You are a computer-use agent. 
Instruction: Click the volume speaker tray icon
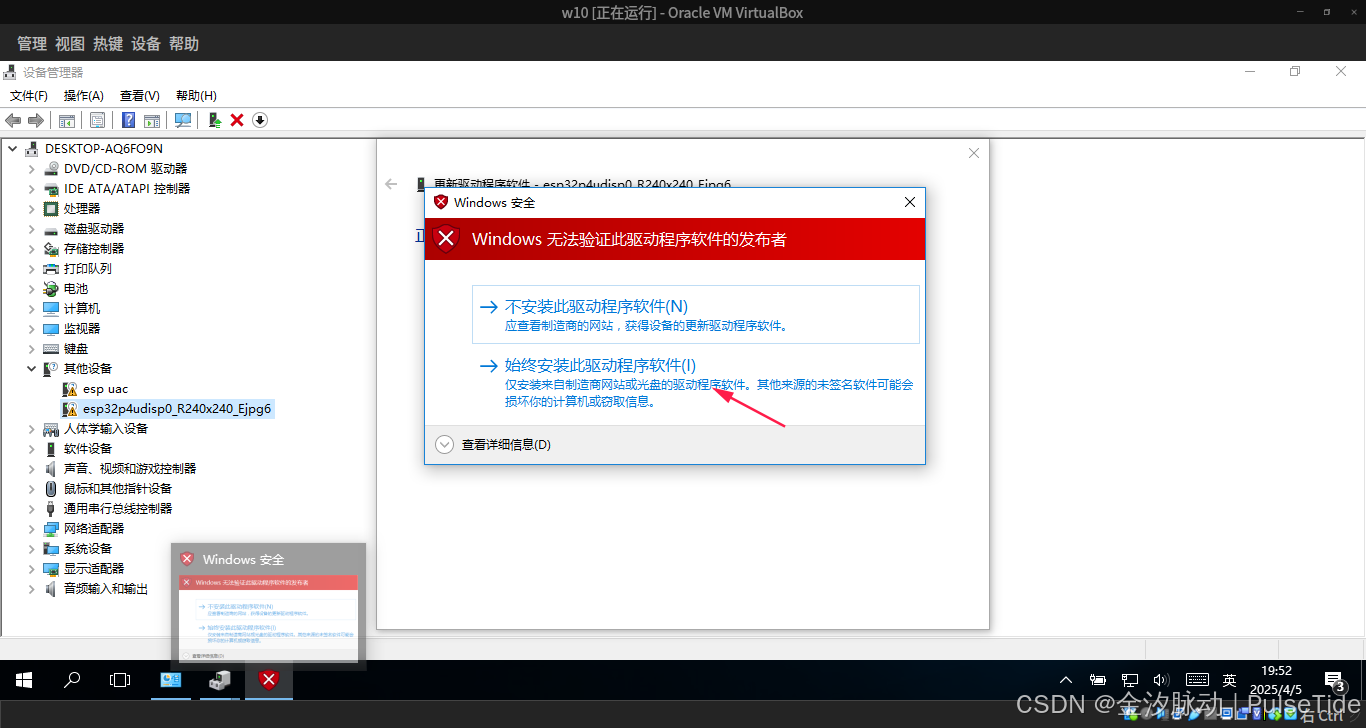coord(1161,680)
